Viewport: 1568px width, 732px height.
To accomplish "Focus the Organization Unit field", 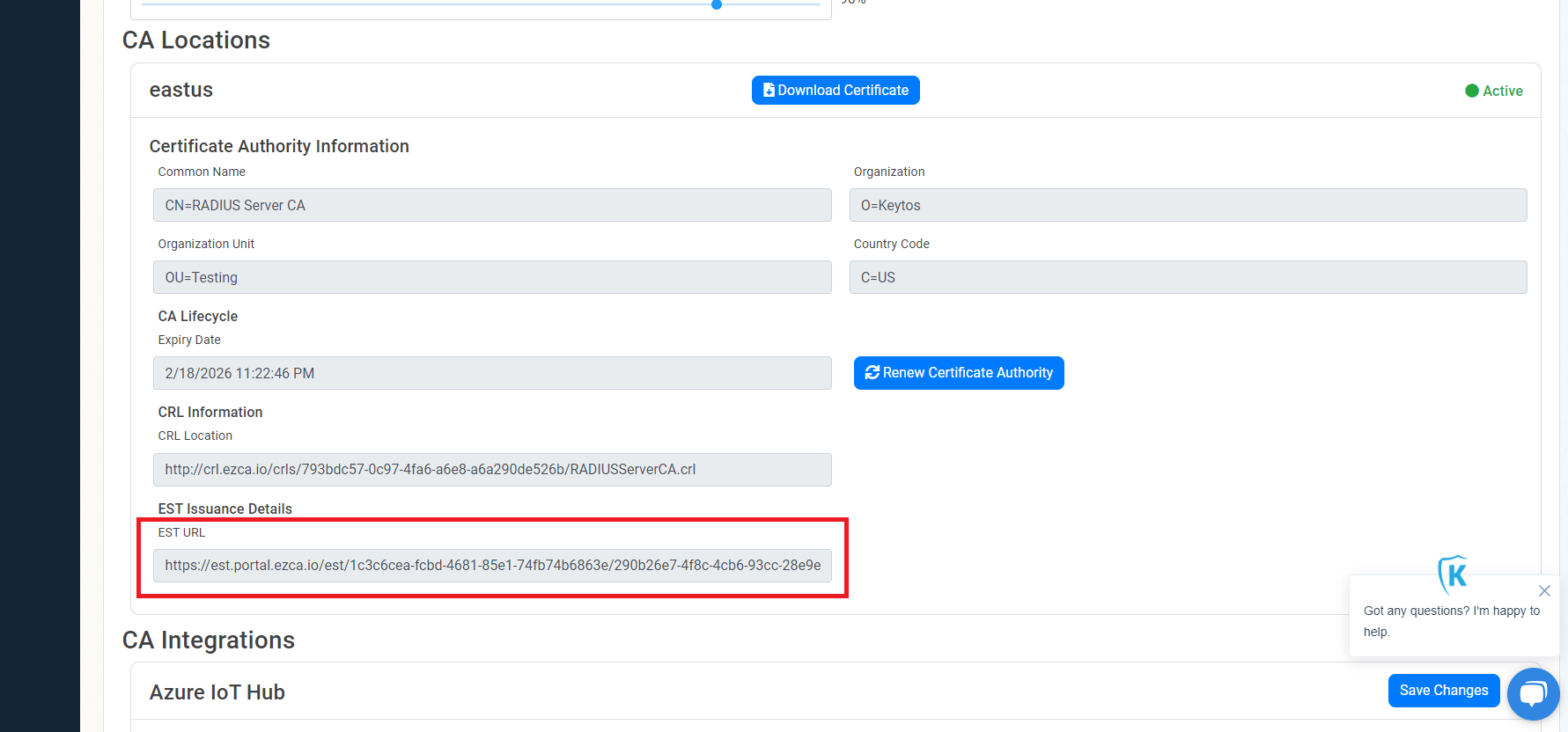I will tap(492, 277).
